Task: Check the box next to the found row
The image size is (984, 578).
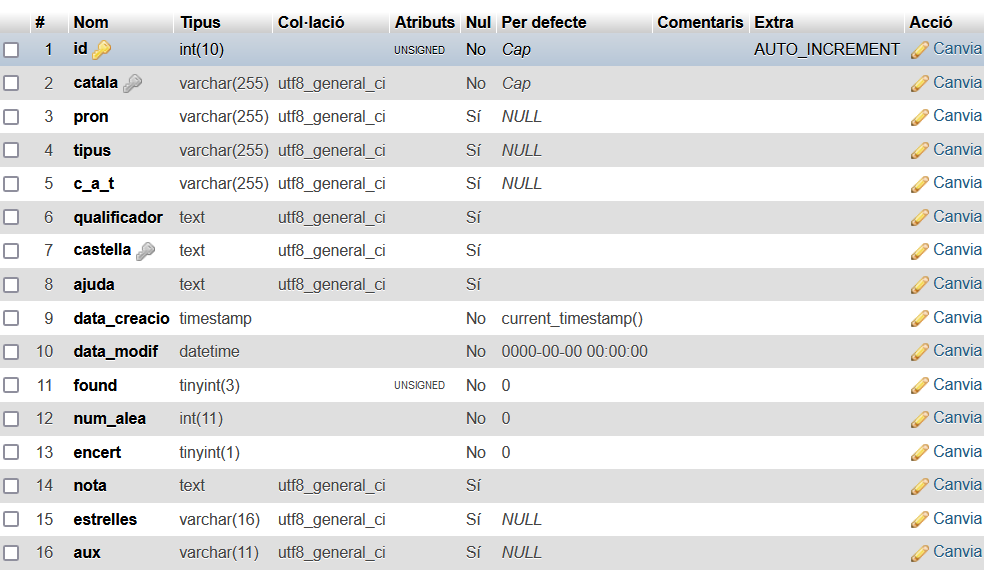Action: [x=11, y=385]
